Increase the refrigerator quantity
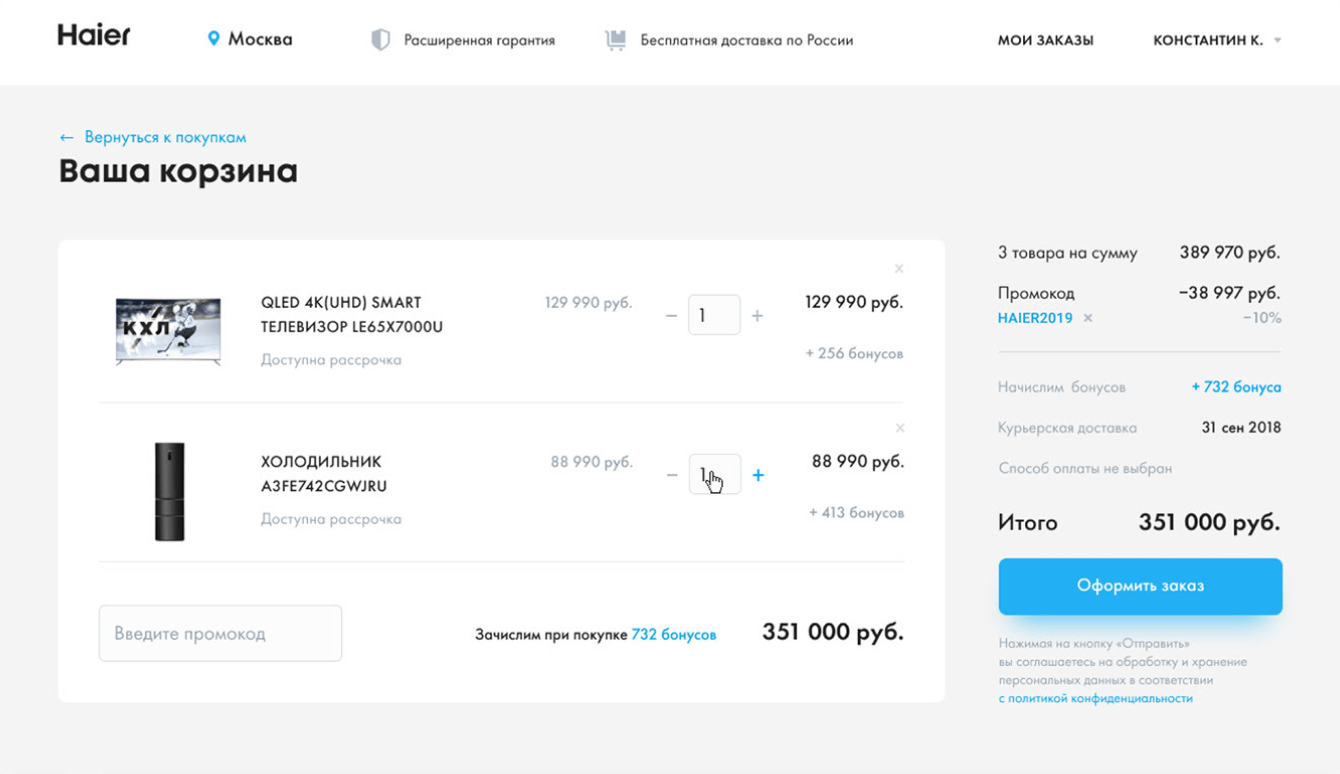1340x774 pixels. [758, 475]
